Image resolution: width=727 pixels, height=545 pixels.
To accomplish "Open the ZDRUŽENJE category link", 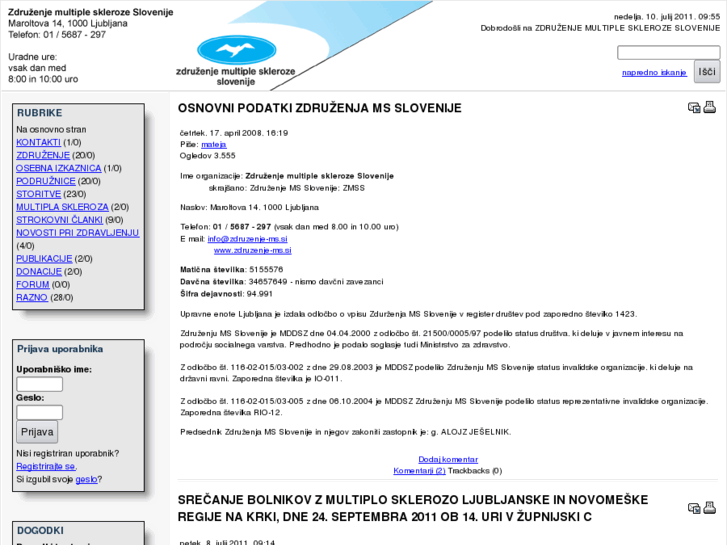I will (43, 155).
